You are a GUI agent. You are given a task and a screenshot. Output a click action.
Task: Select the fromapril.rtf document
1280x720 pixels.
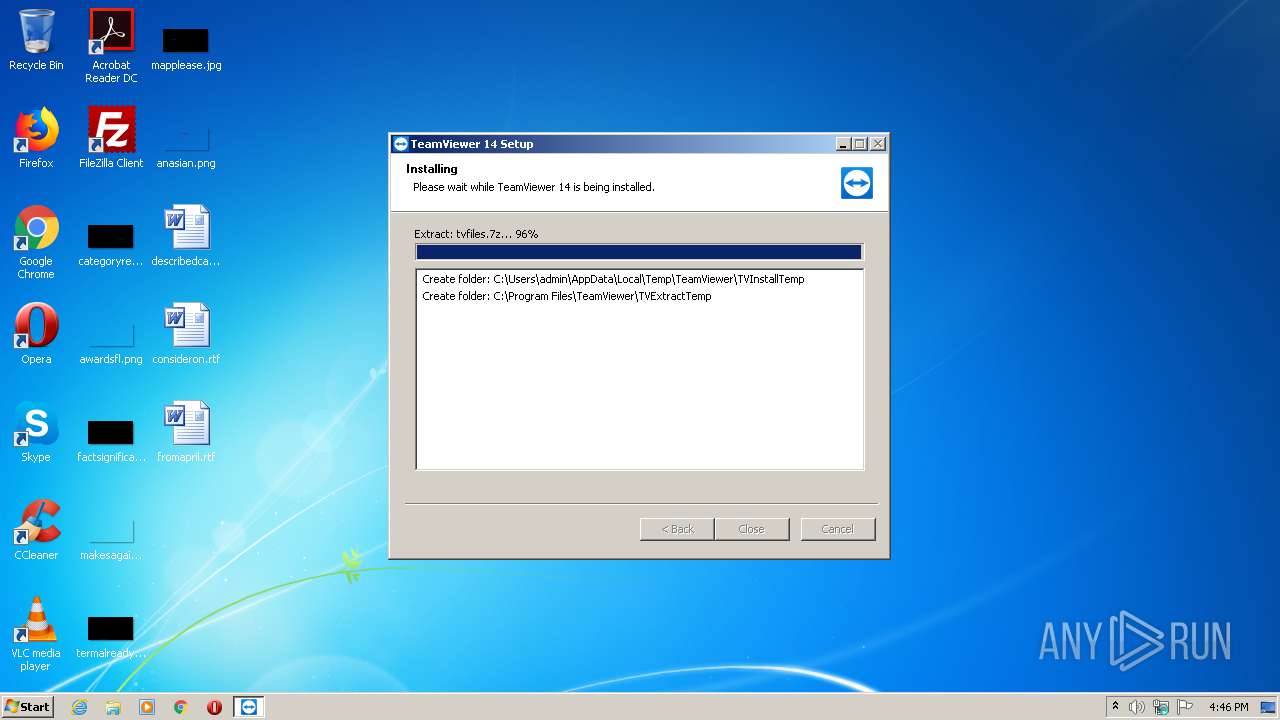pyautogui.click(x=186, y=432)
